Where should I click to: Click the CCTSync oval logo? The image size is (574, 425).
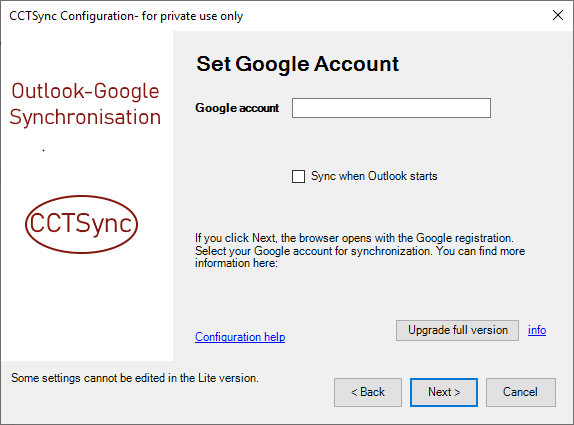(81, 224)
